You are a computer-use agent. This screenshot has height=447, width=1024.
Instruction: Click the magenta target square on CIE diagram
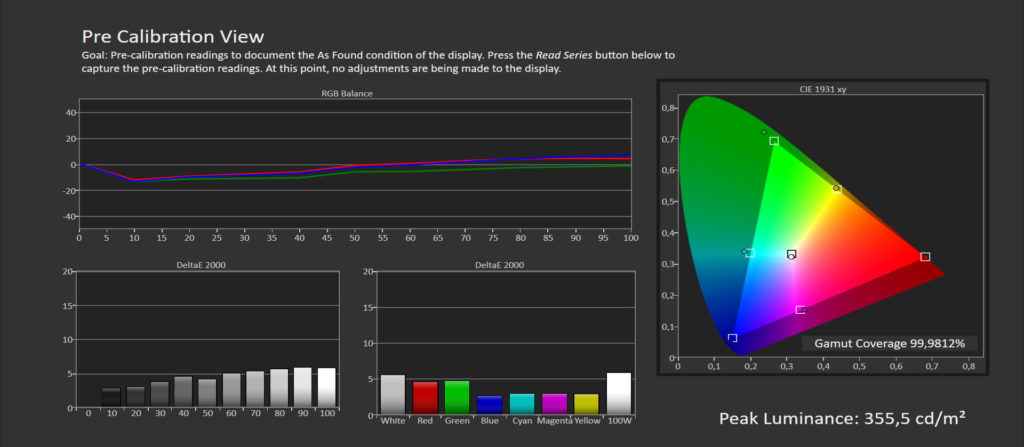click(x=800, y=310)
